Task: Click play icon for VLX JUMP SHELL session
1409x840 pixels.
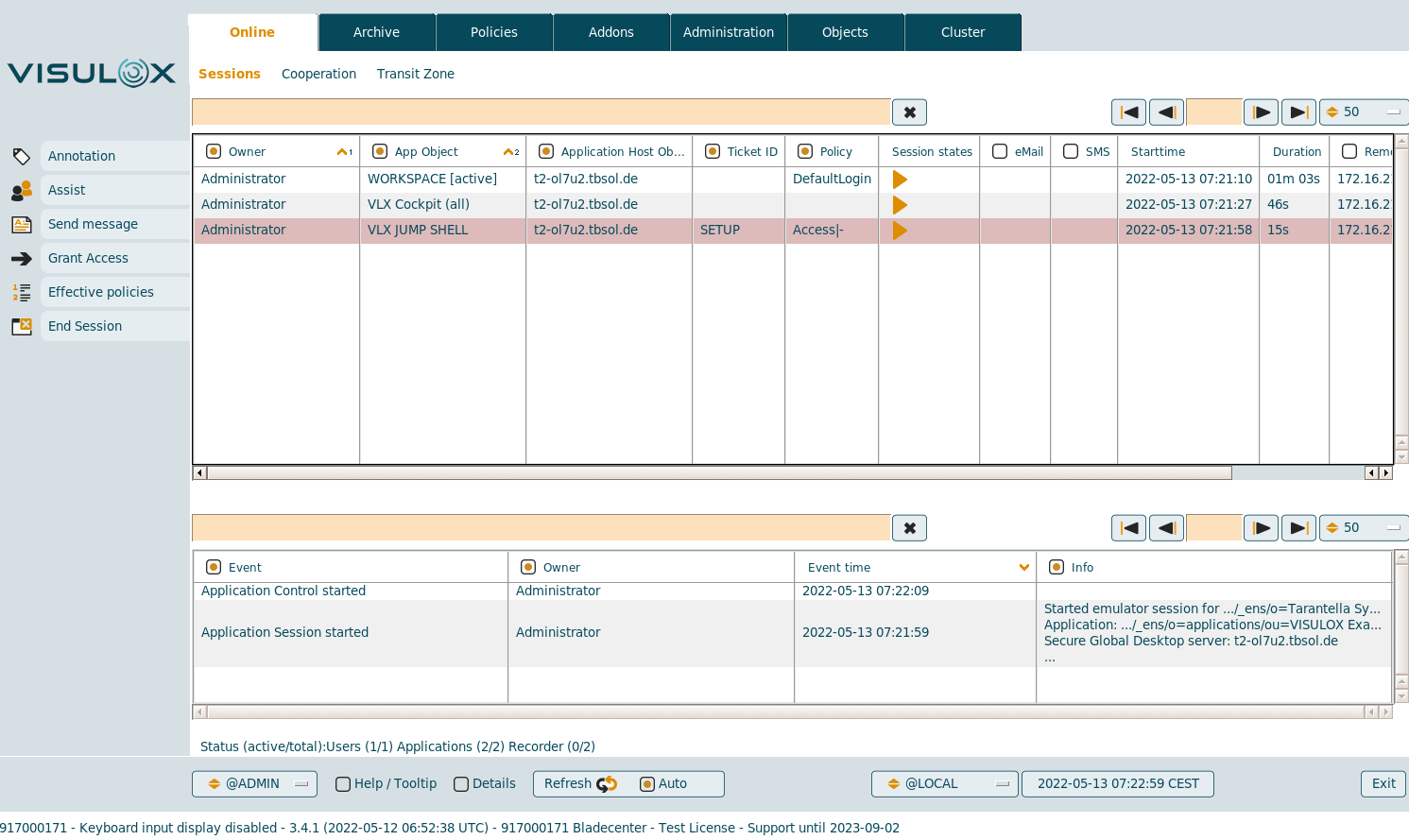Action: point(900,231)
